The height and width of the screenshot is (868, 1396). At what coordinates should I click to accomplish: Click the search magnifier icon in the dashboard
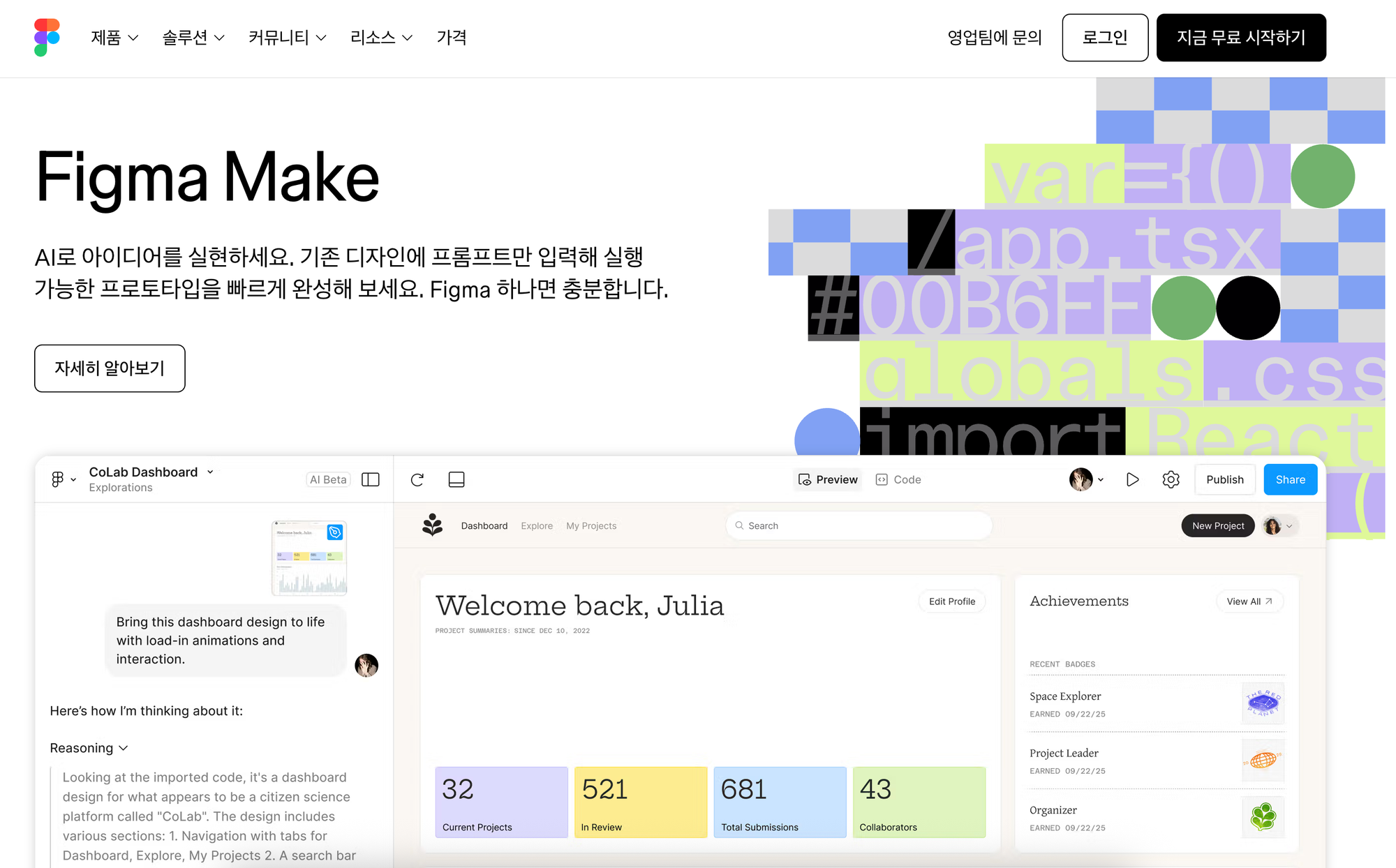click(739, 525)
